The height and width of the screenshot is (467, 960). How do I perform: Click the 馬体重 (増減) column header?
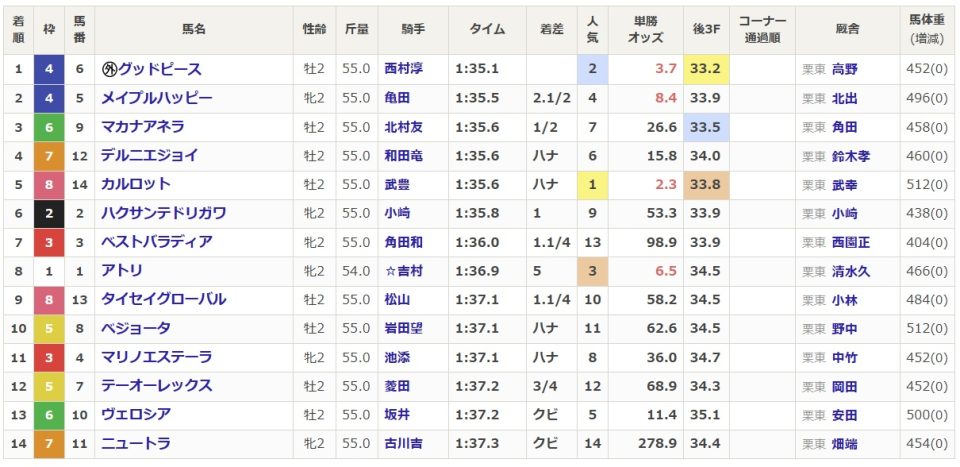927,30
